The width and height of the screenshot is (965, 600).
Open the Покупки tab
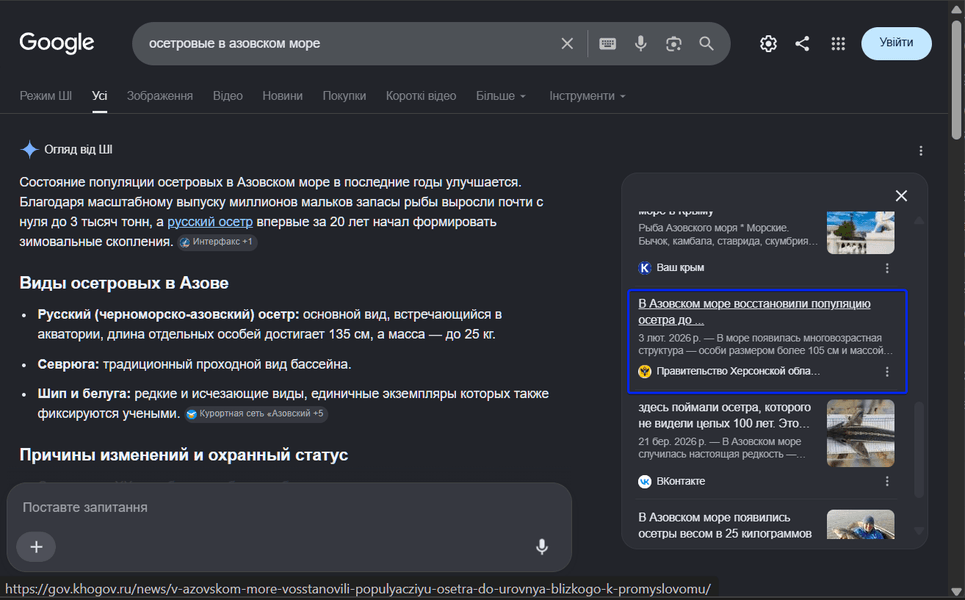point(344,96)
